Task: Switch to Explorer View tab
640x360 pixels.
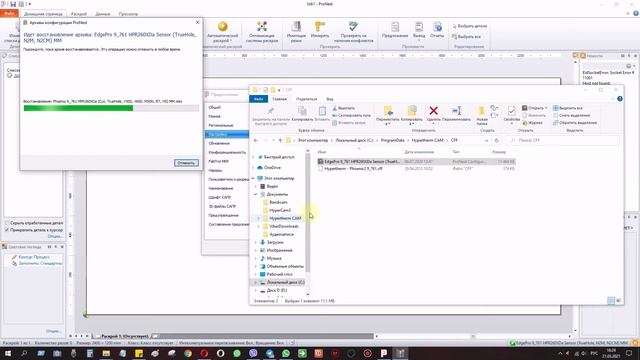Action: click(329, 99)
